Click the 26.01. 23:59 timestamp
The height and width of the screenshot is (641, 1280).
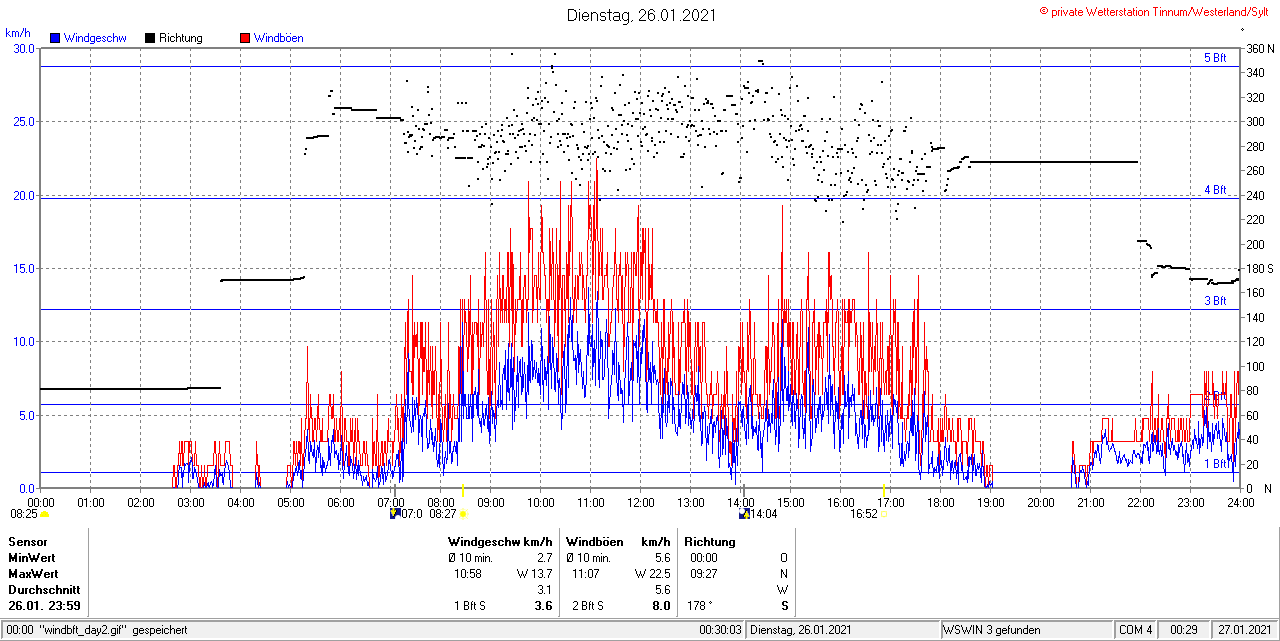tap(44, 606)
